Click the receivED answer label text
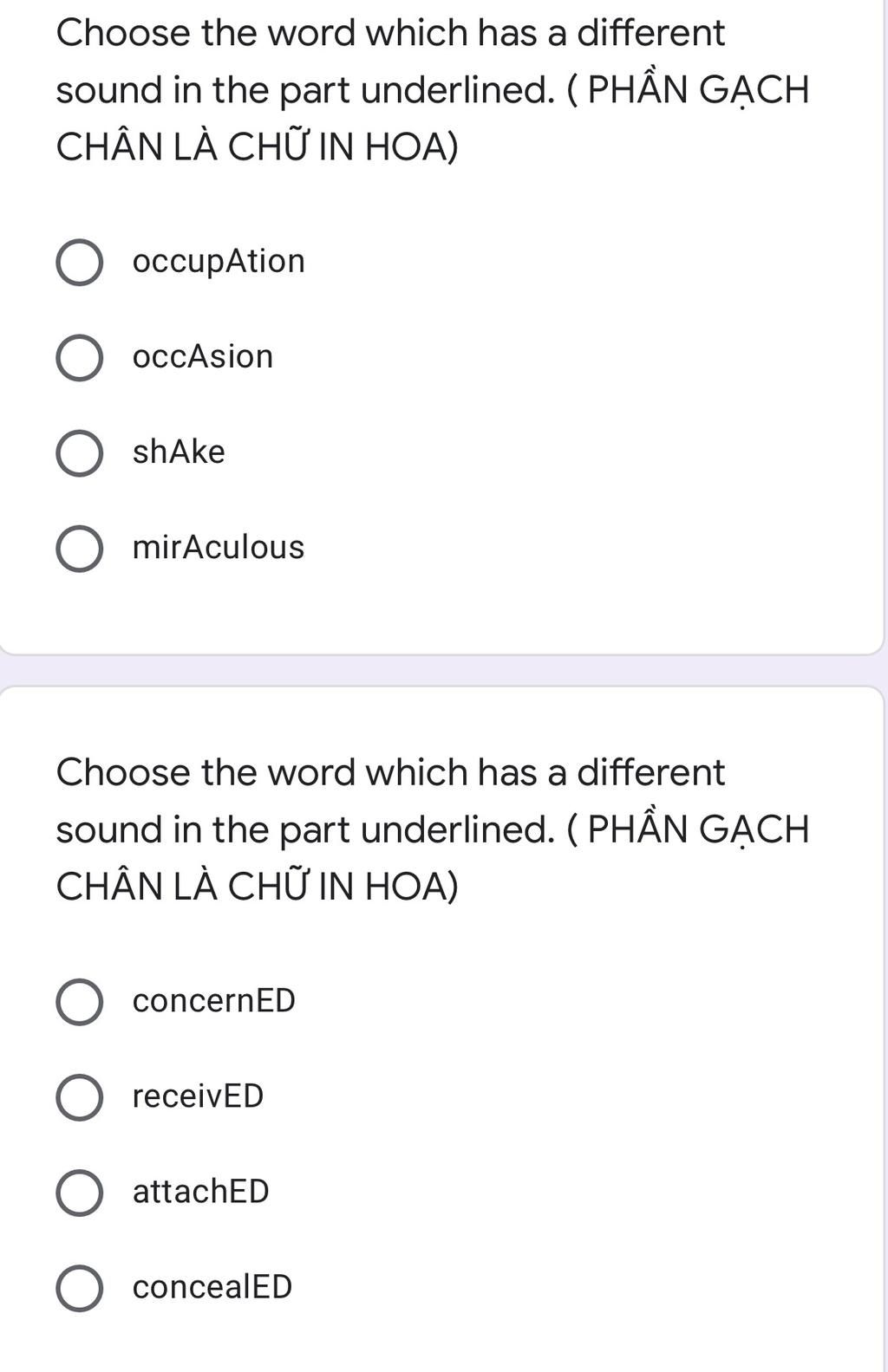 point(198,1096)
